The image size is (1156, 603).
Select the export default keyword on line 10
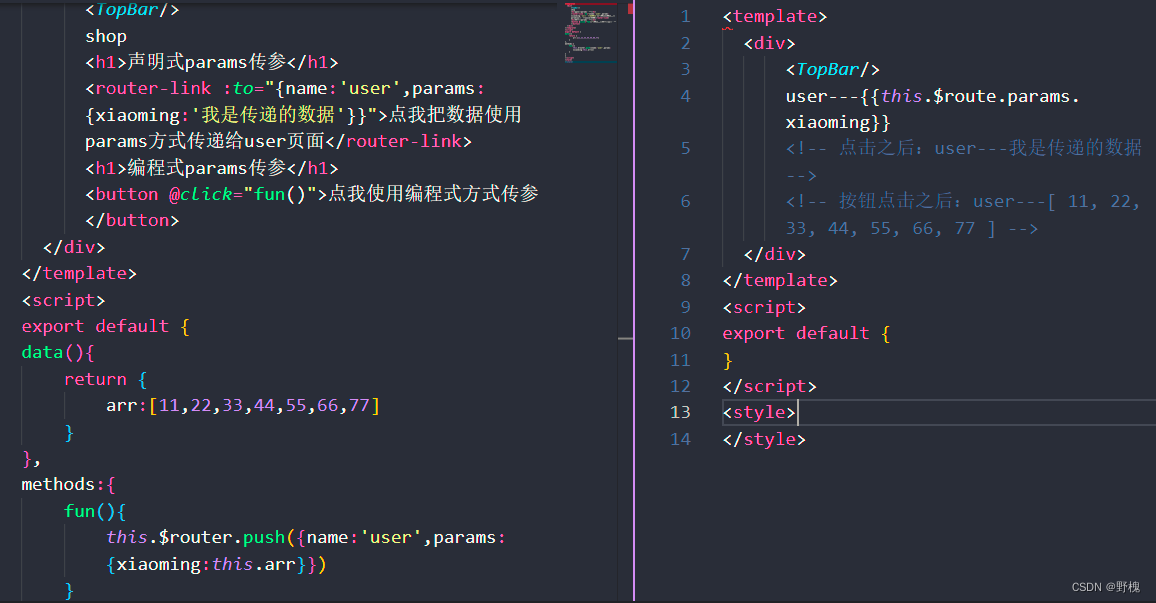pos(795,332)
